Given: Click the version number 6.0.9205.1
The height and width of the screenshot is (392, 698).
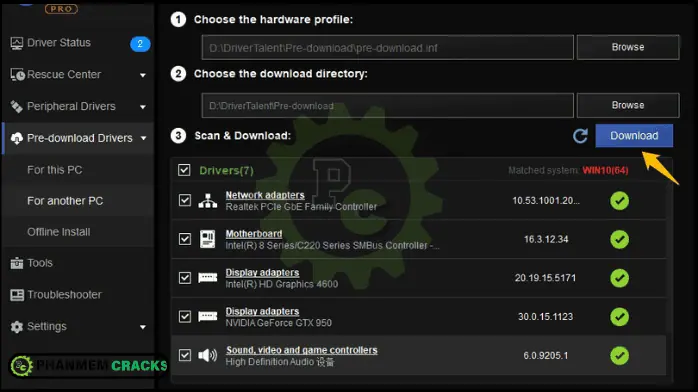Looking at the screenshot, I should 545,356.
